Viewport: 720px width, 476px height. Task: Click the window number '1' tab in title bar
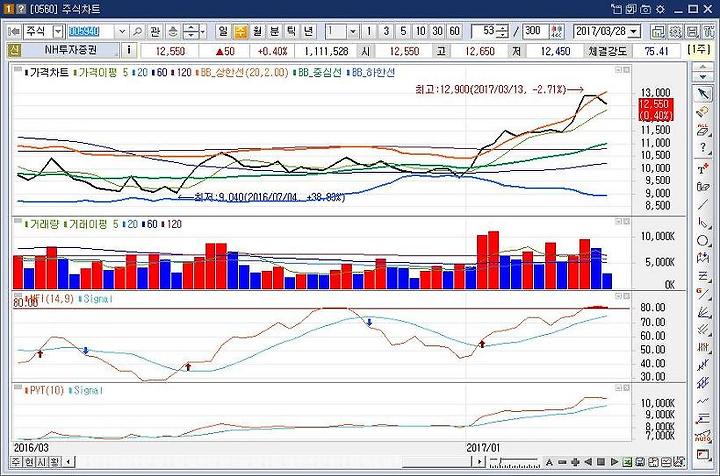(8, 9)
